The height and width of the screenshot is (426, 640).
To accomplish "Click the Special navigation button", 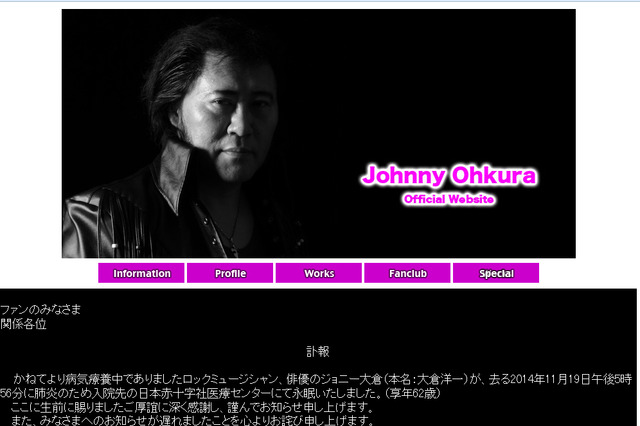I will coord(496,273).
